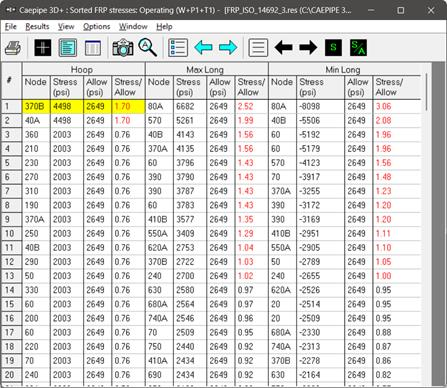The width and height of the screenshot is (447, 388).
Task: Click Max Long stress 3409 in row 10
Action: click(190, 234)
